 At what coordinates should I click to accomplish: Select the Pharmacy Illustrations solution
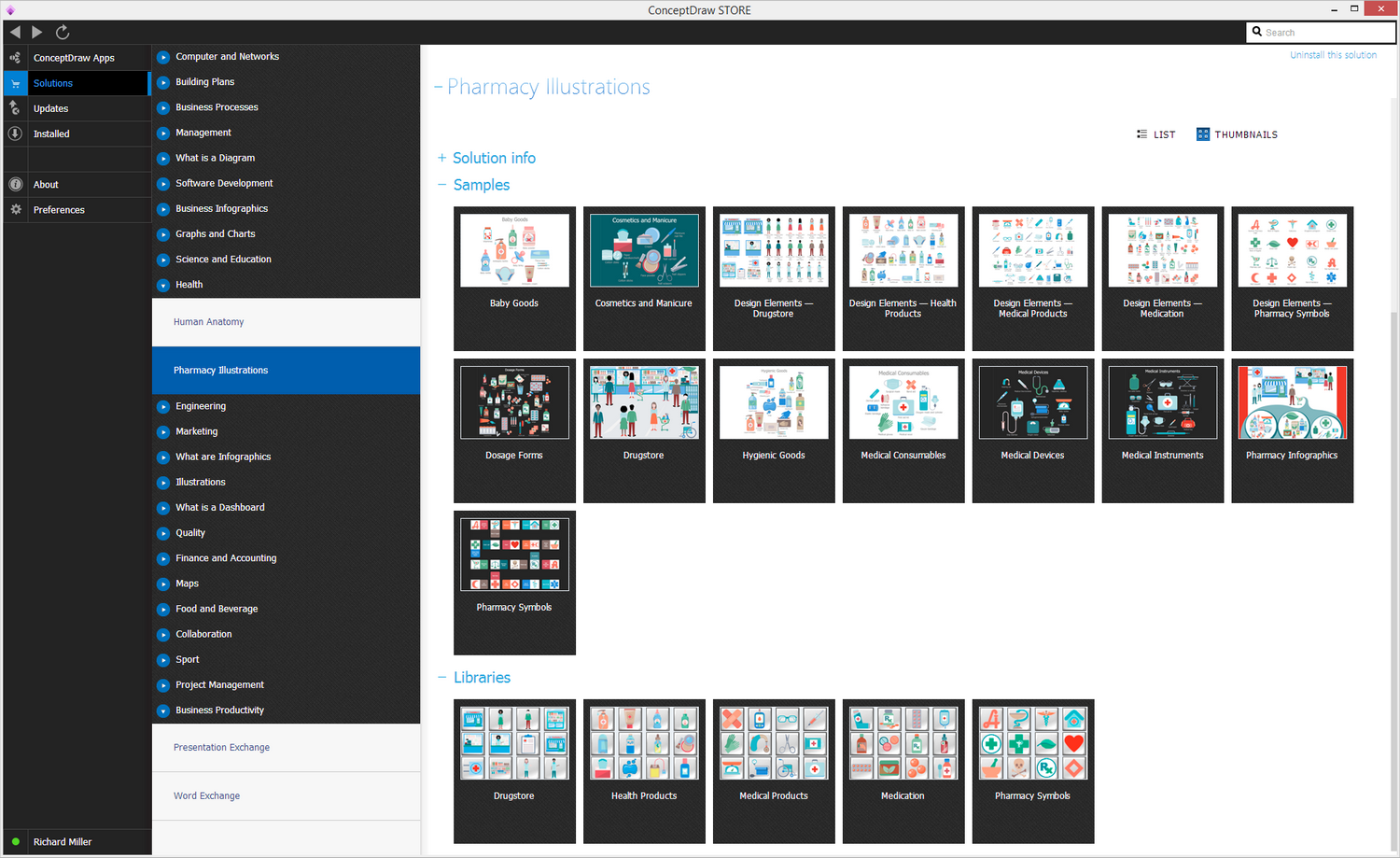coord(286,371)
